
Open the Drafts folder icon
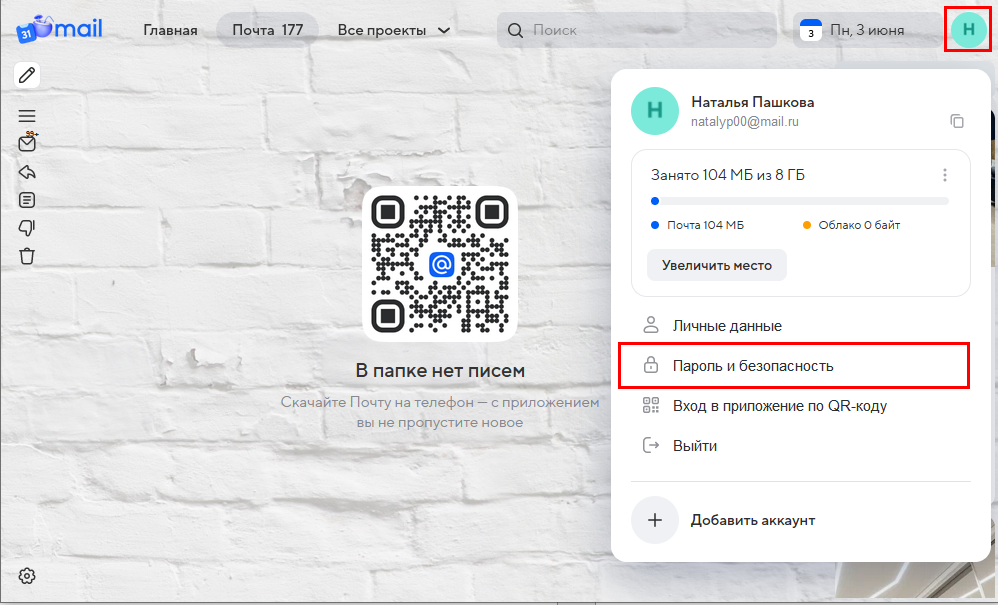tap(27, 200)
